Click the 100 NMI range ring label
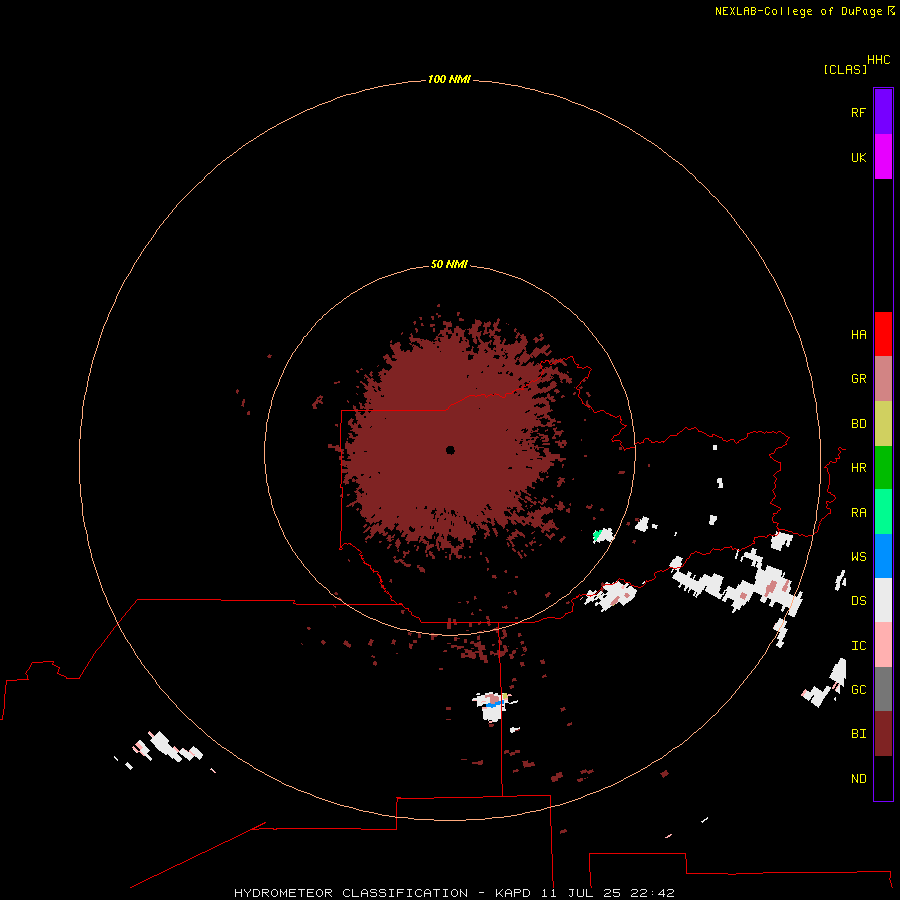The width and height of the screenshot is (900, 900). pos(449,79)
